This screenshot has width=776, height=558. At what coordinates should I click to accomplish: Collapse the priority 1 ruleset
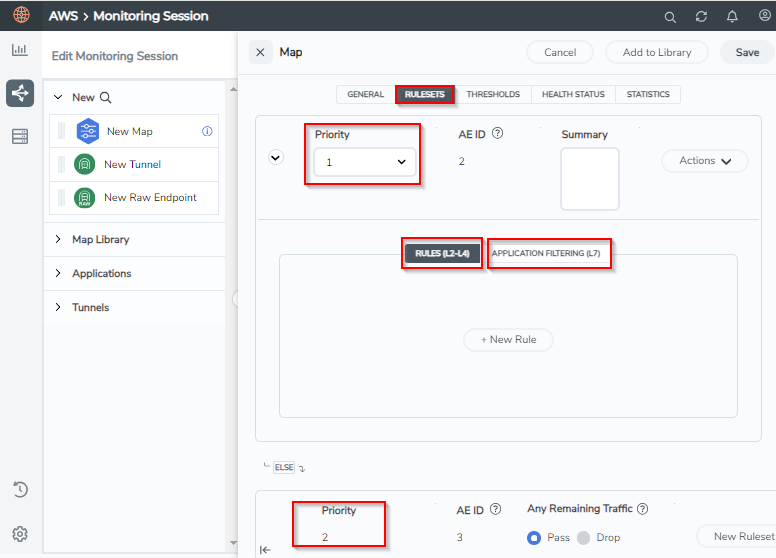pos(276,158)
